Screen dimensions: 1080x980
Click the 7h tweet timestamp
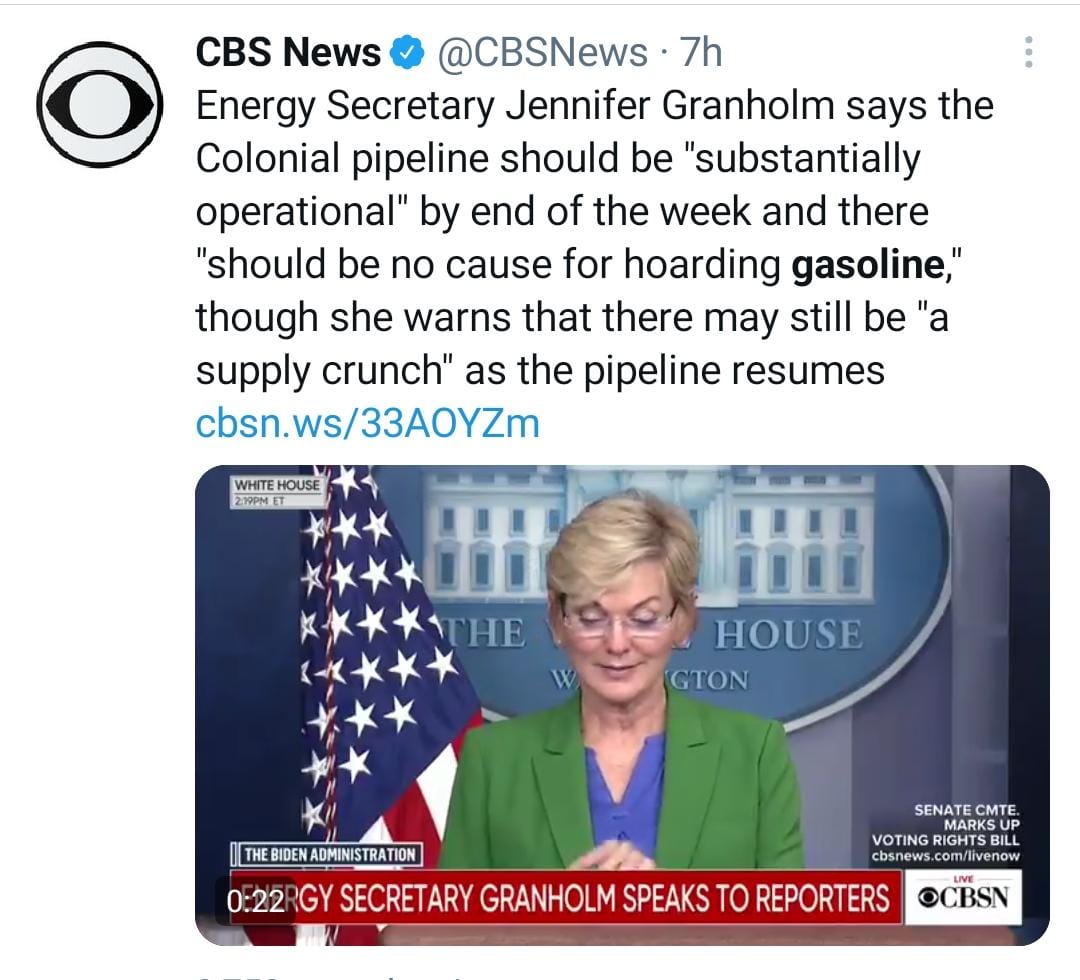[x=700, y=54]
